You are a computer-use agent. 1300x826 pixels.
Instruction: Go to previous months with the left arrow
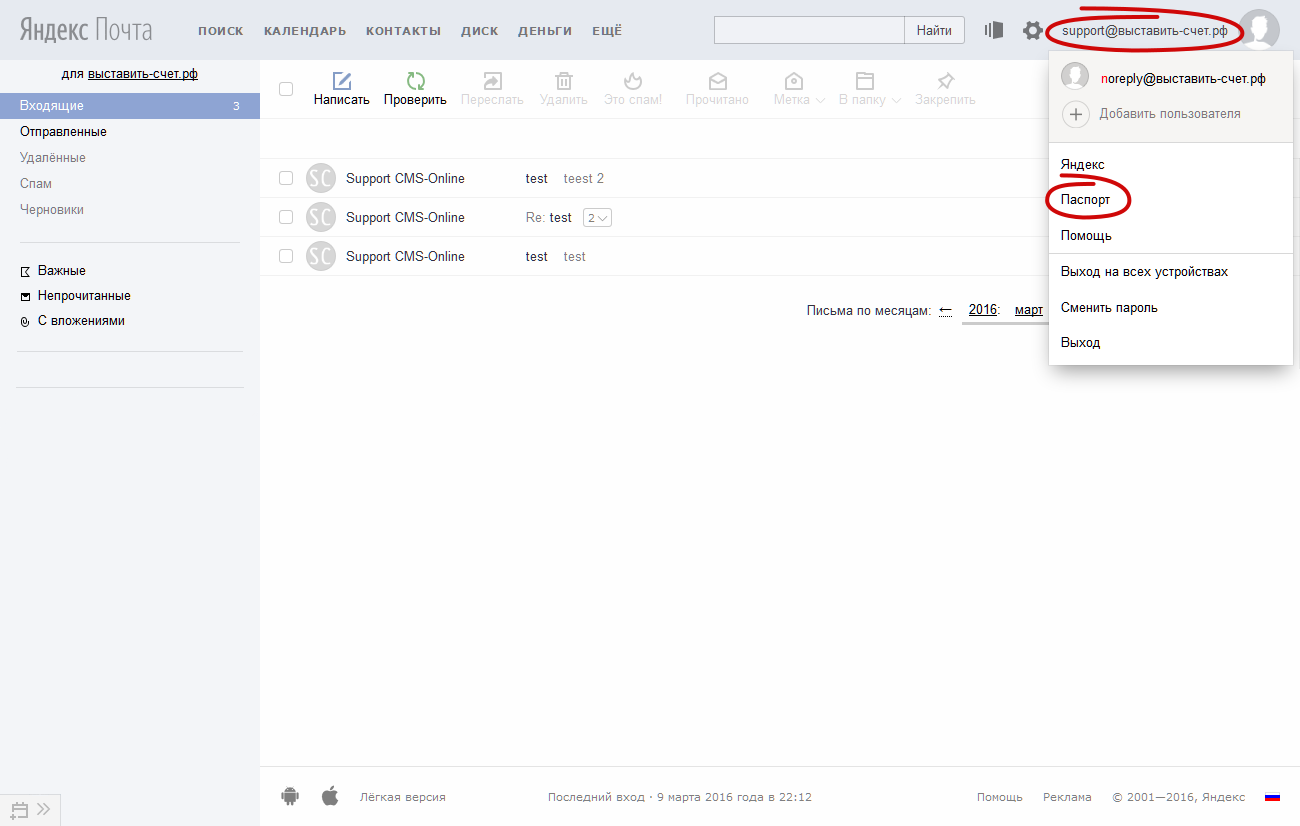click(946, 310)
